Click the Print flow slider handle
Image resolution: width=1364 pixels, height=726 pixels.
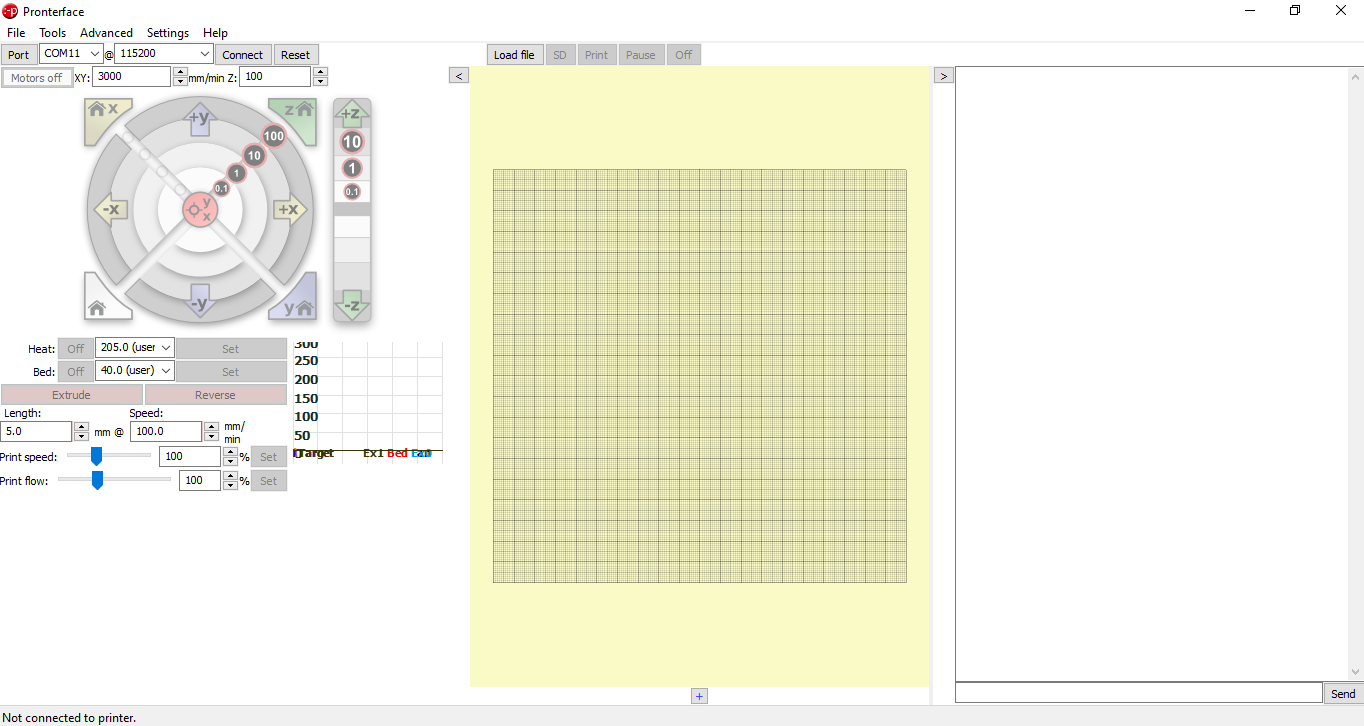(x=98, y=480)
